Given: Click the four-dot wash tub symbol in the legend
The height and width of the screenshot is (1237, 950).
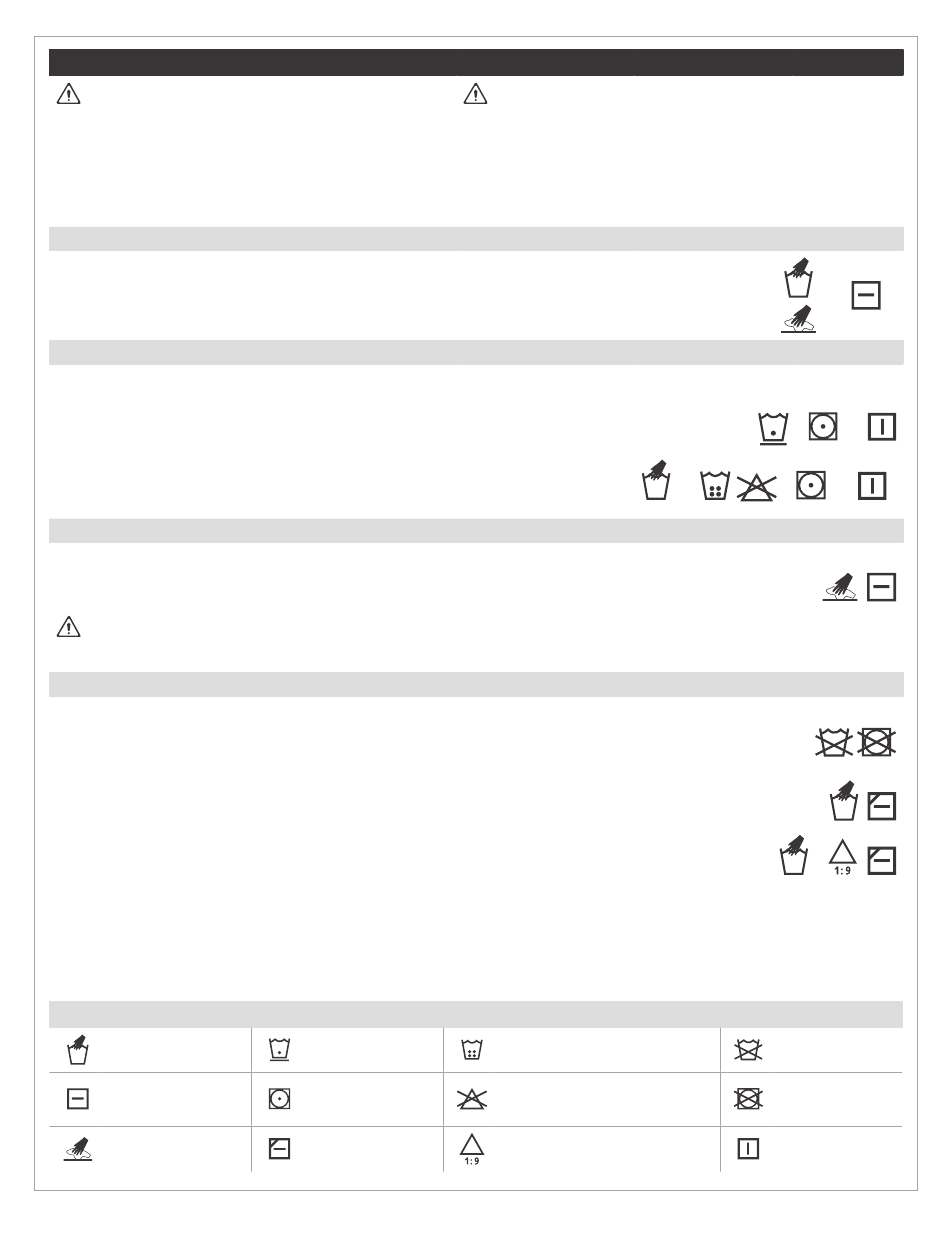Looking at the screenshot, I should [x=471, y=1050].
